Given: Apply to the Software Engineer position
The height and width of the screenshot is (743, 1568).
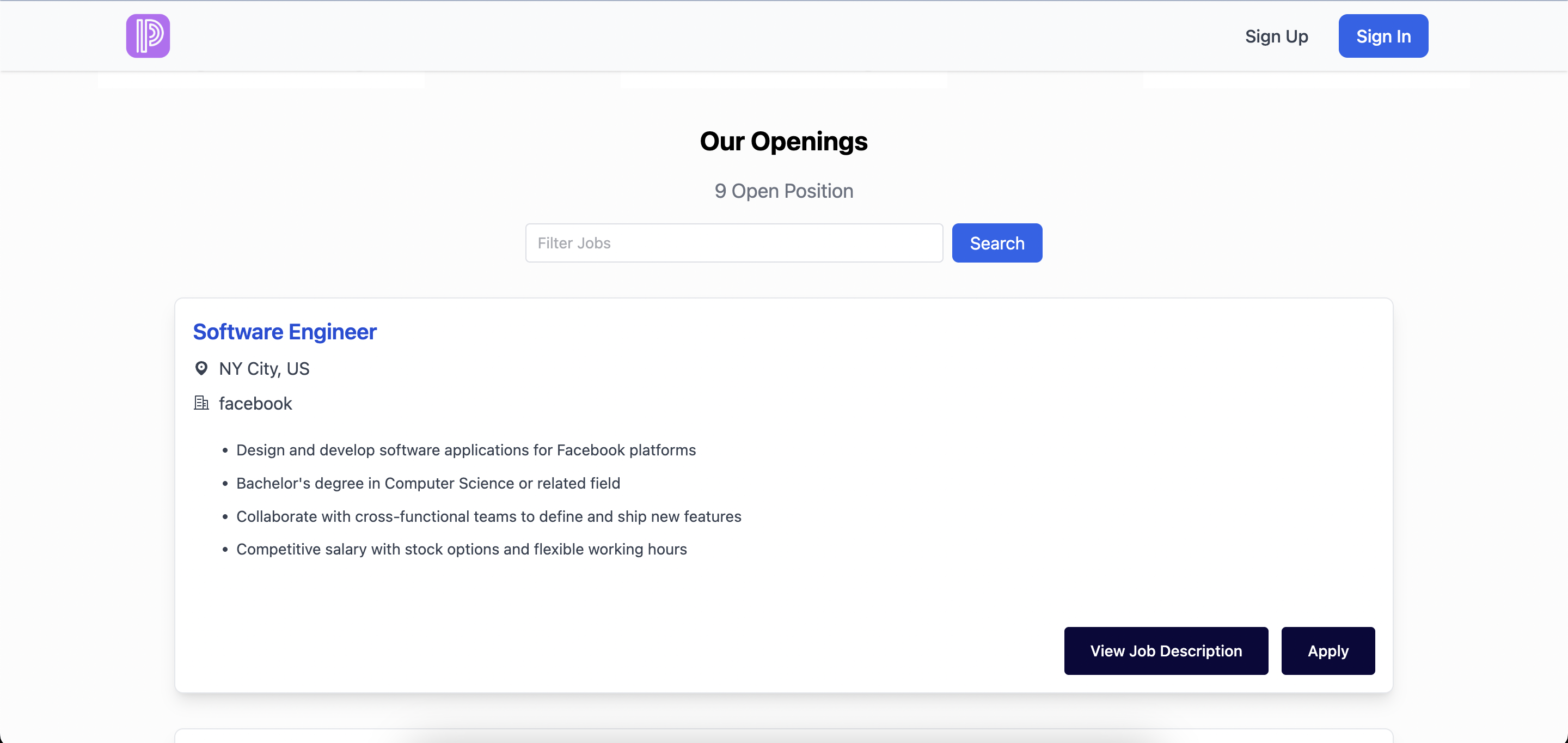Looking at the screenshot, I should click(x=1327, y=650).
